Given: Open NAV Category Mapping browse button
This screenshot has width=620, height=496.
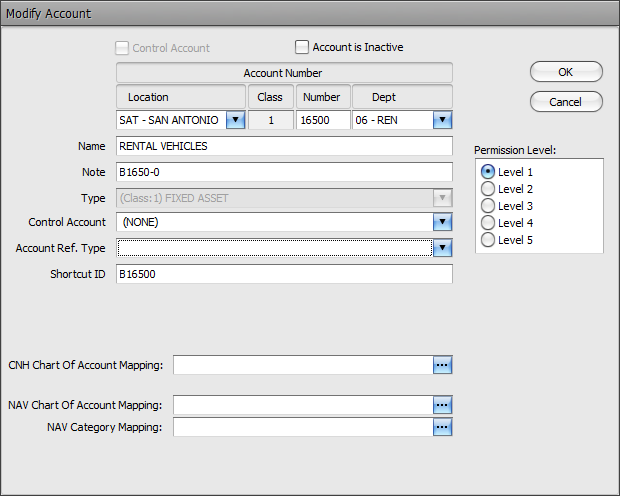Looking at the screenshot, I should (x=442, y=427).
